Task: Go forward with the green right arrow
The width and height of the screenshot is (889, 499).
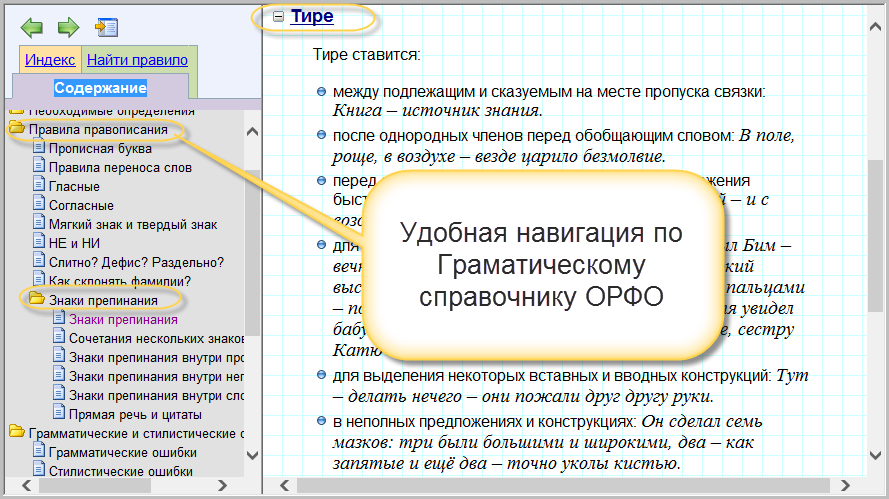Action: click(69, 27)
